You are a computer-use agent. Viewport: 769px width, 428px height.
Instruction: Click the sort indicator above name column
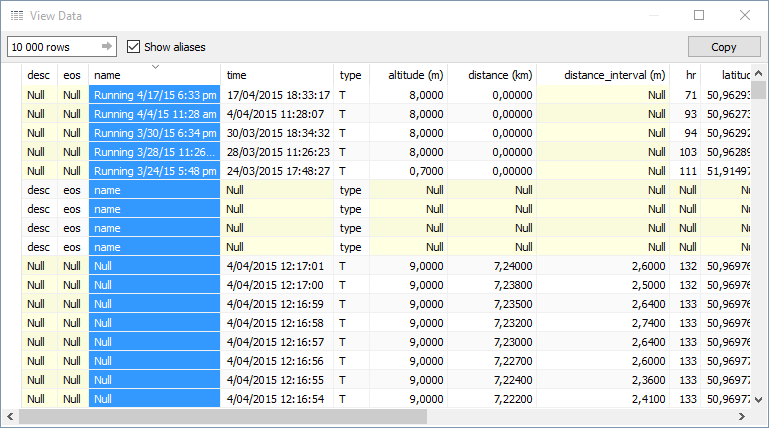(155, 67)
